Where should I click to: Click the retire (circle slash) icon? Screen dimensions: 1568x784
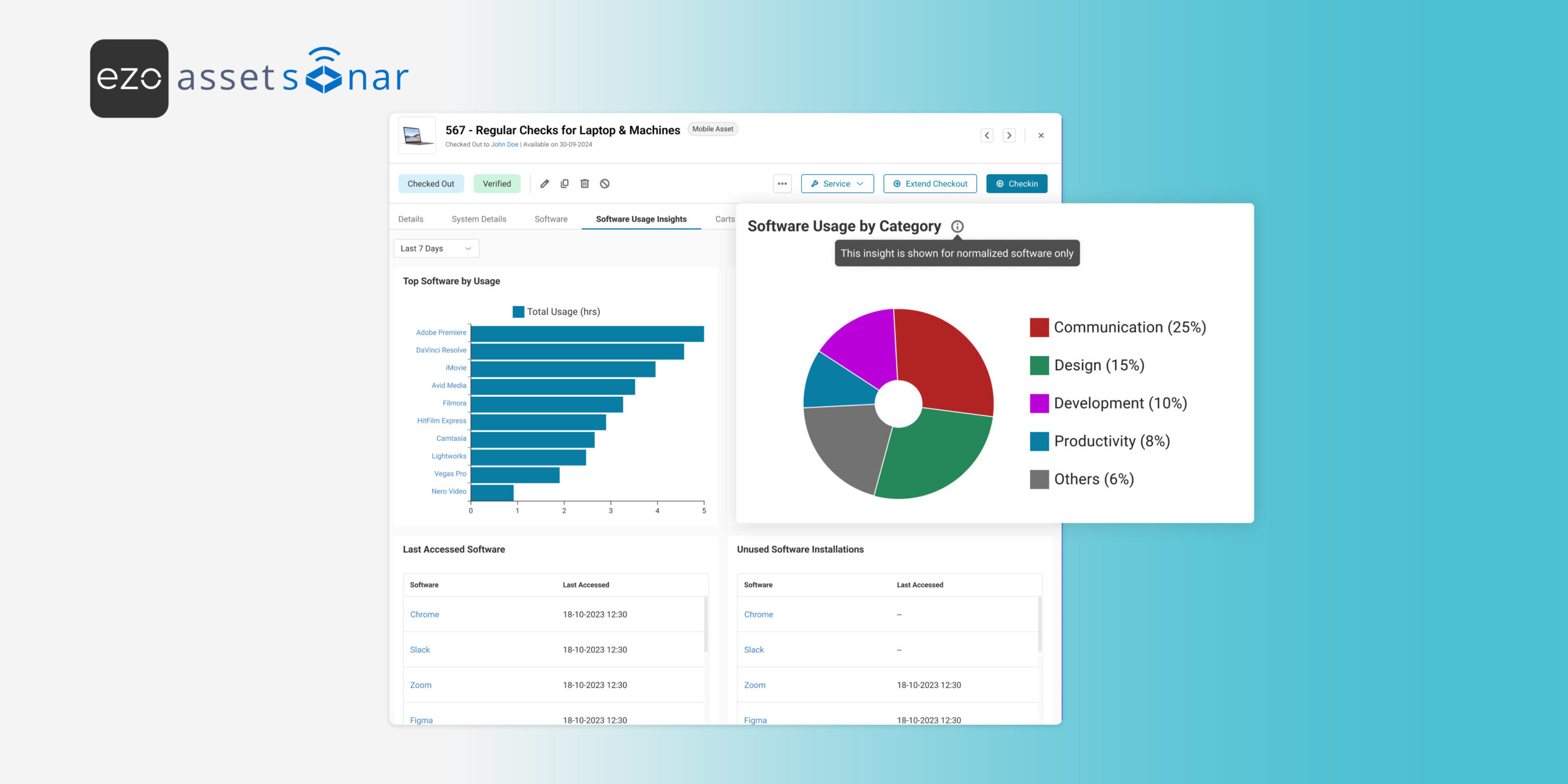pyautogui.click(x=605, y=184)
